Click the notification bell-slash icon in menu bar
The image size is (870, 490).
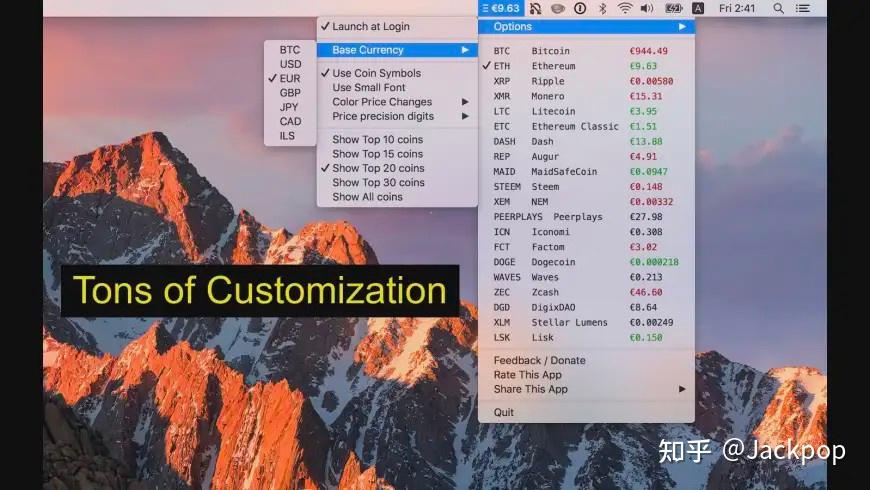[x=535, y=8]
